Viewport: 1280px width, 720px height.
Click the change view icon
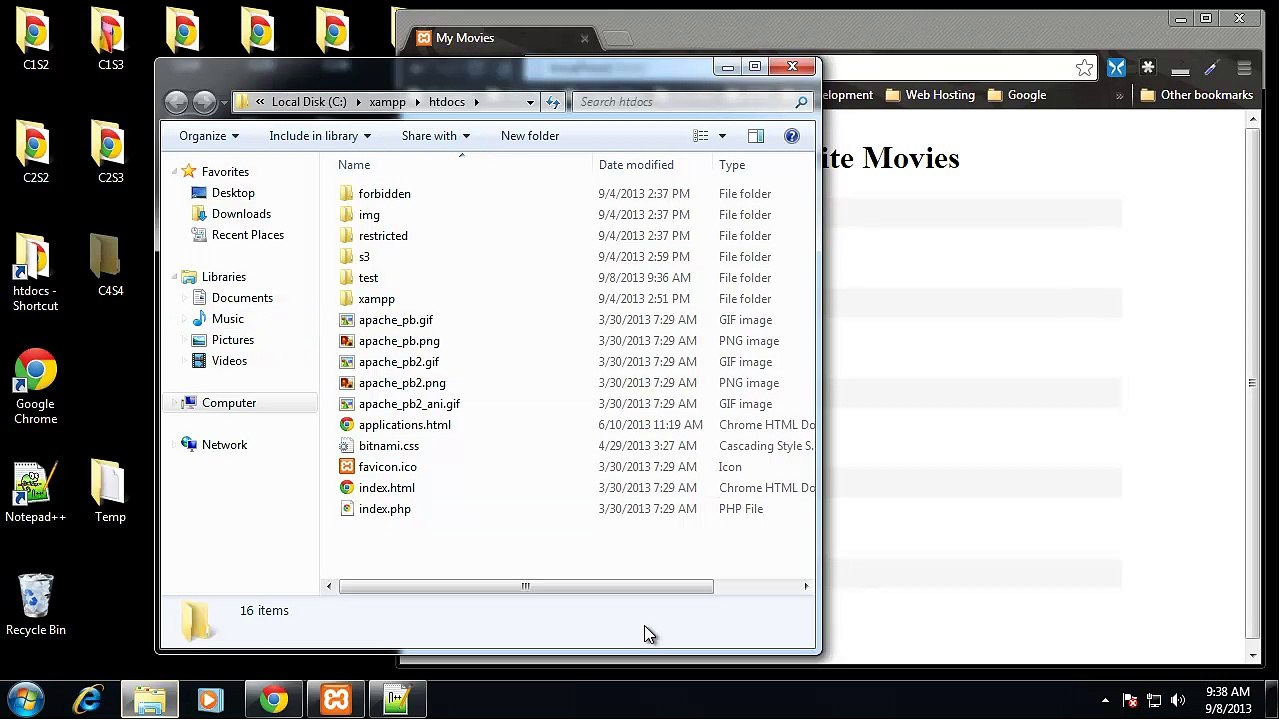(701, 136)
